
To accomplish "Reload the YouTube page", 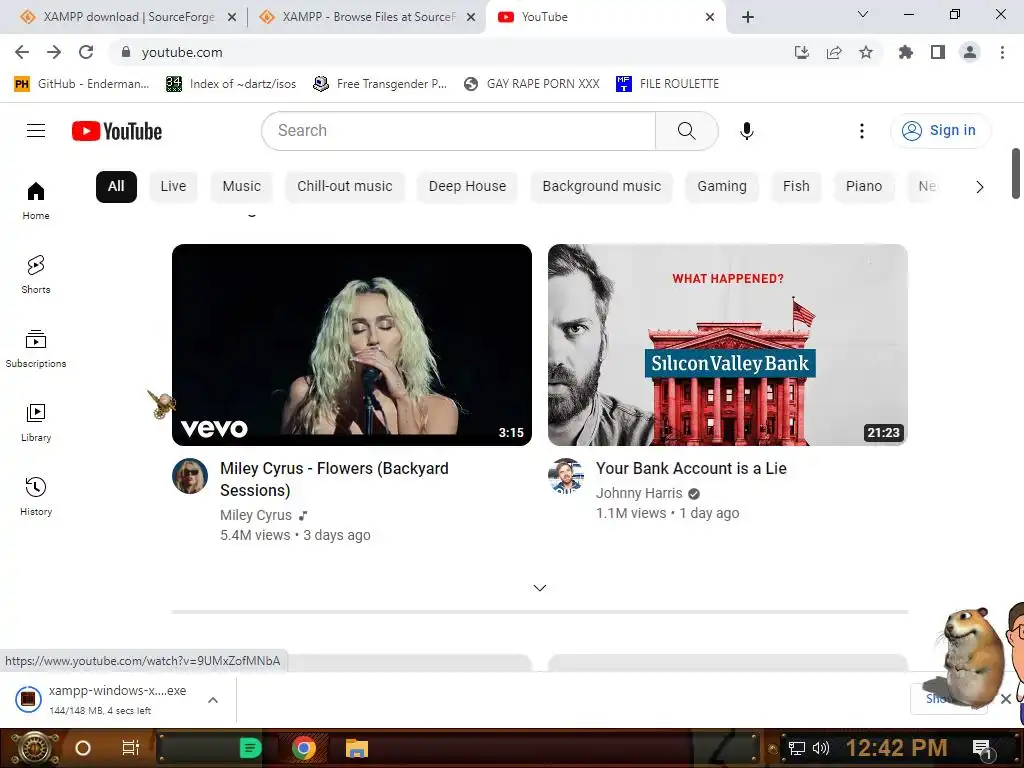I will click(86, 52).
